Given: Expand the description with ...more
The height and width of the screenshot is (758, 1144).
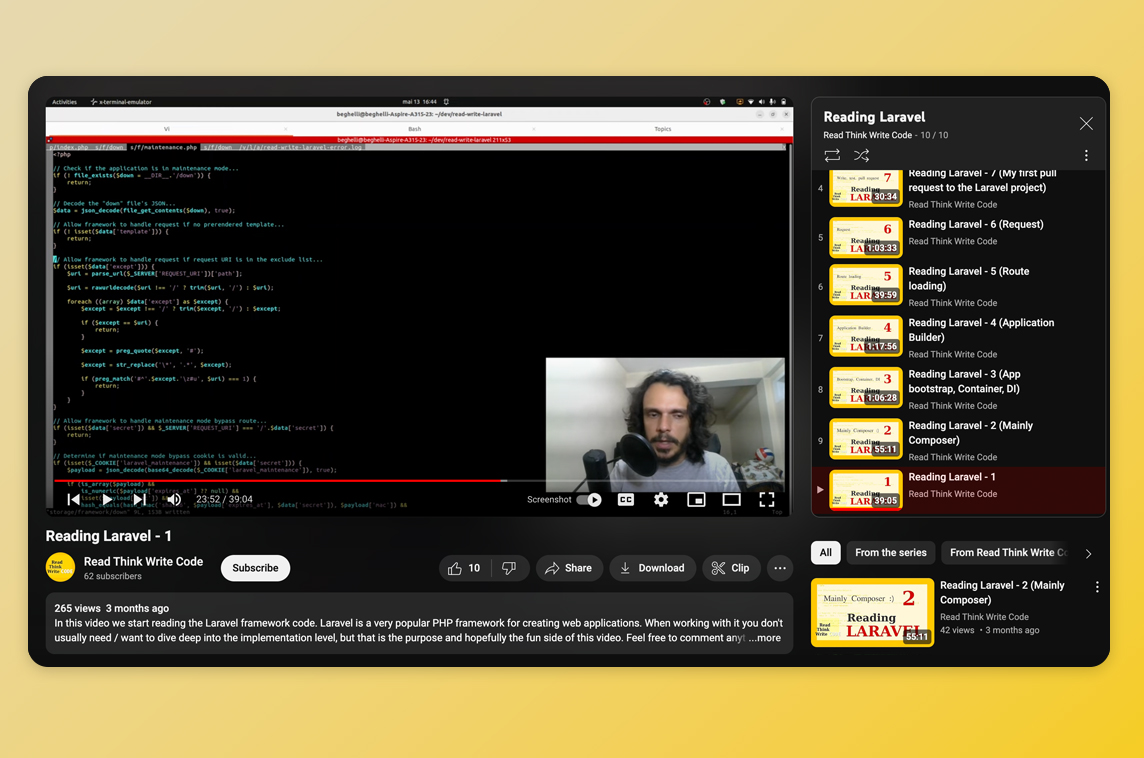Looking at the screenshot, I should pyautogui.click(x=765, y=638).
